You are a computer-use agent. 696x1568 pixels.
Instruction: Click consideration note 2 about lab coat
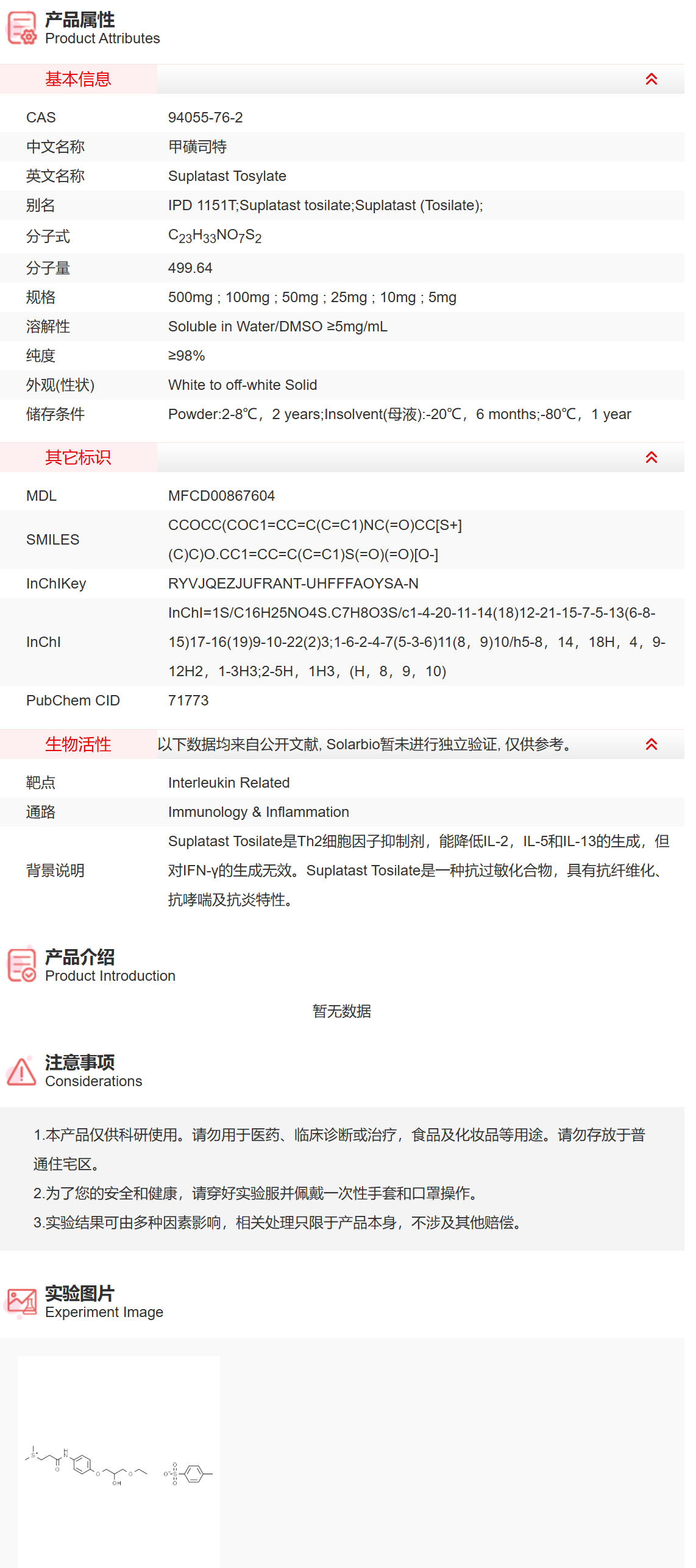(257, 1193)
